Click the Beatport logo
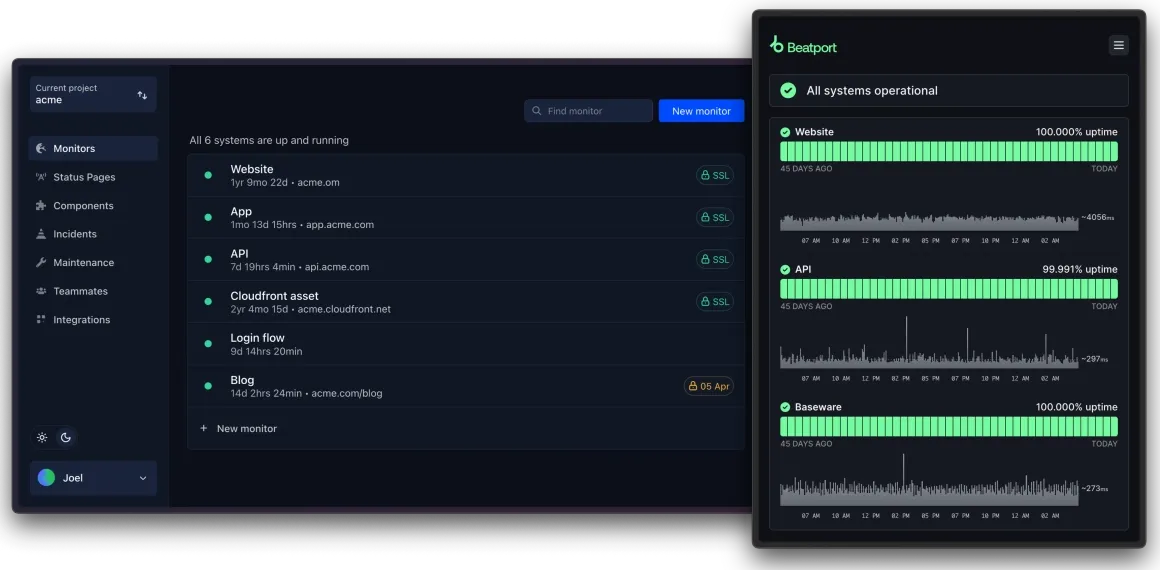1160x570 pixels. point(803,46)
